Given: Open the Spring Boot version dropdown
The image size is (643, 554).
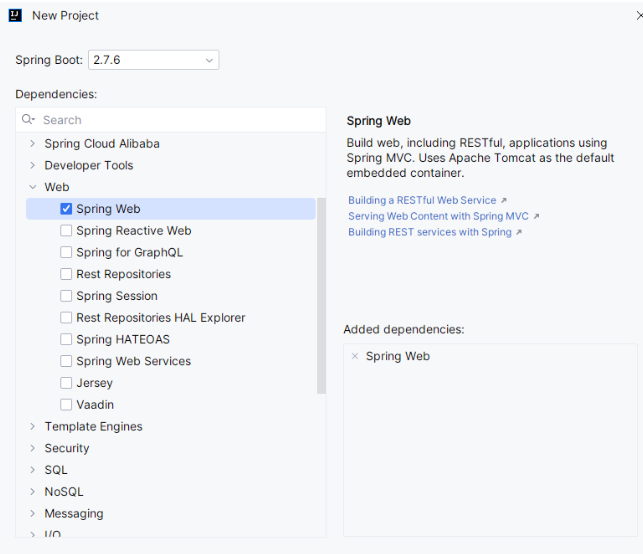Looking at the screenshot, I should click(153, 60).
